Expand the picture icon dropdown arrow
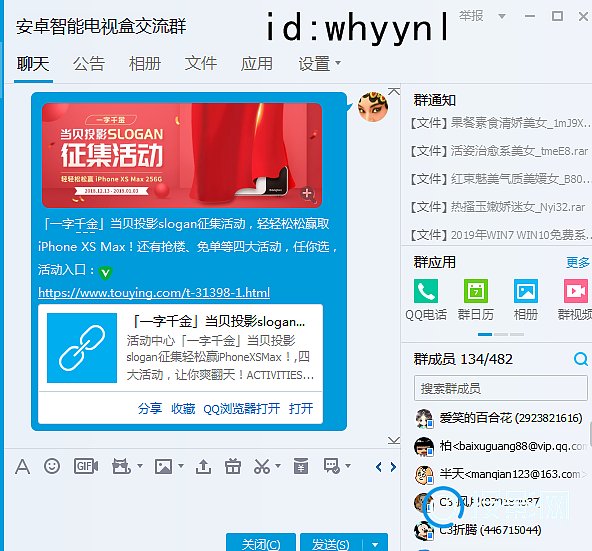The width and height of the screenshot is (592, 551). click(181, 466)
